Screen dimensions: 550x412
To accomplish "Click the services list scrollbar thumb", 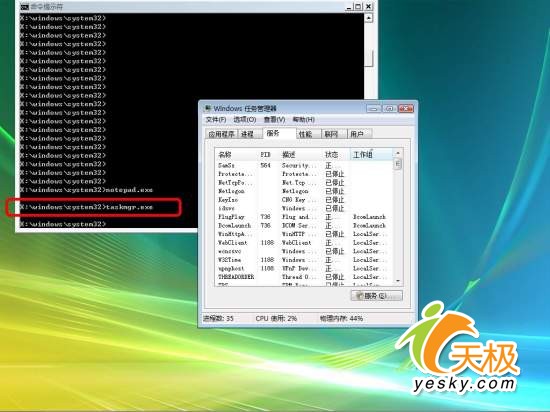I will pos(398,164).
